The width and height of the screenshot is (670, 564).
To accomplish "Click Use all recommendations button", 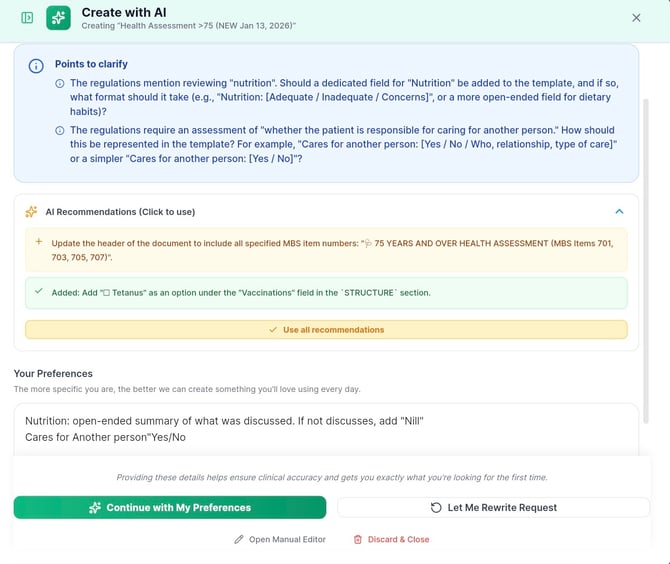I will click(326, 329).
